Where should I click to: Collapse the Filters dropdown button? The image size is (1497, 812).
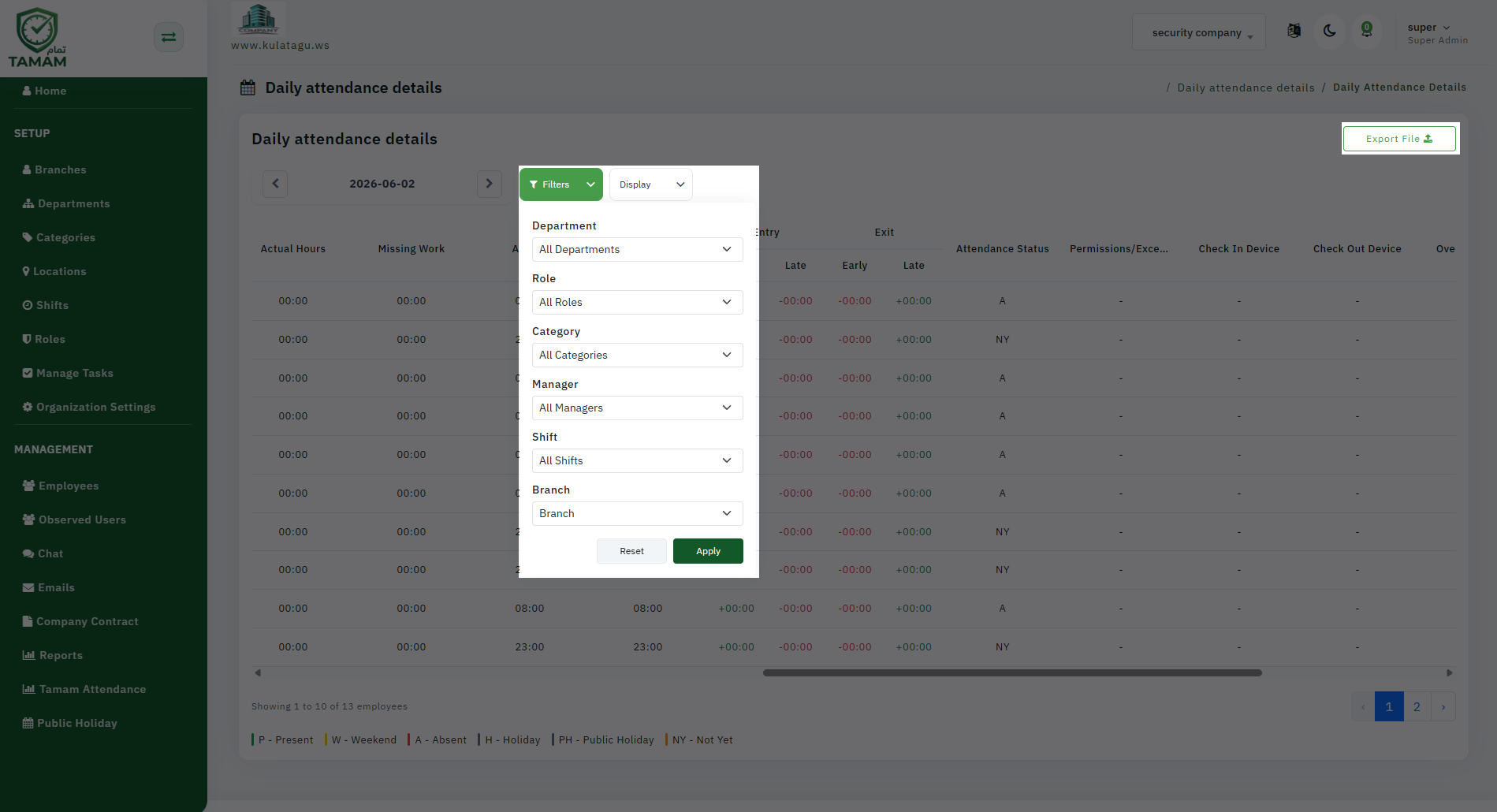pos(561,184)
